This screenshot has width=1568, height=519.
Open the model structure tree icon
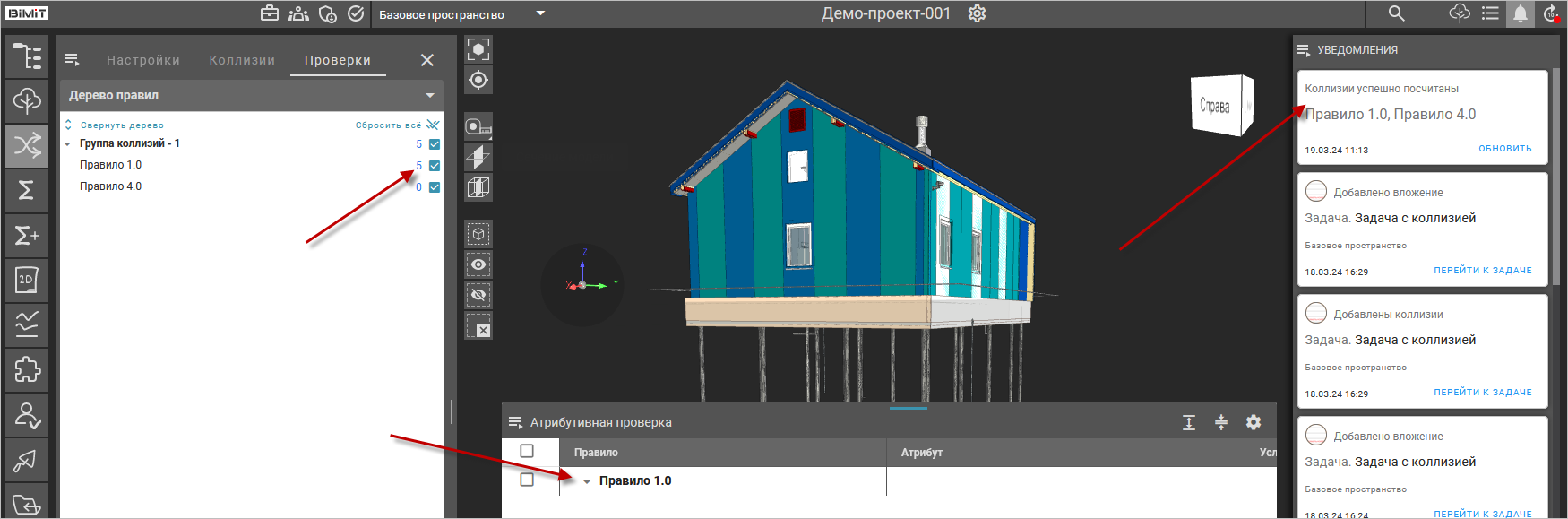click(x=27, y=56)
